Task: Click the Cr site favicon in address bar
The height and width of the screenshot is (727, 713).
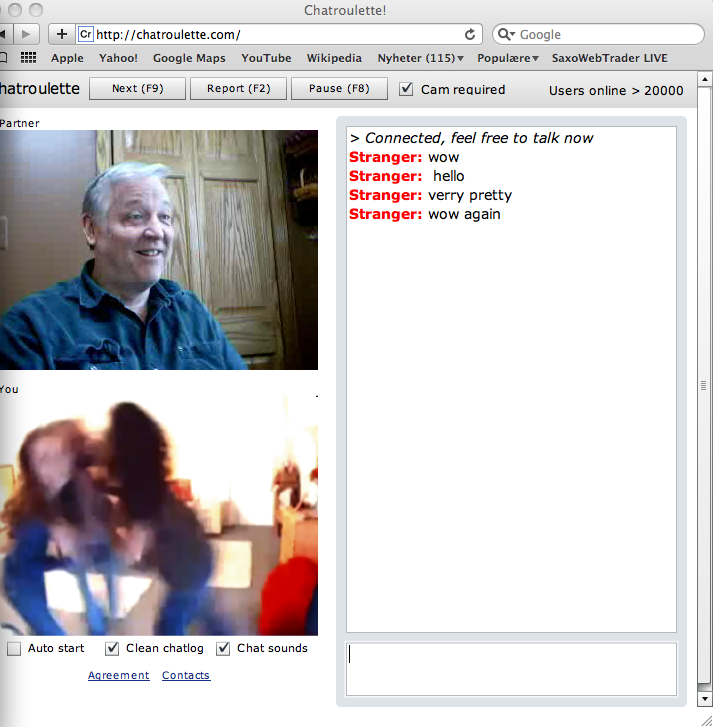Action: (86, 34)
